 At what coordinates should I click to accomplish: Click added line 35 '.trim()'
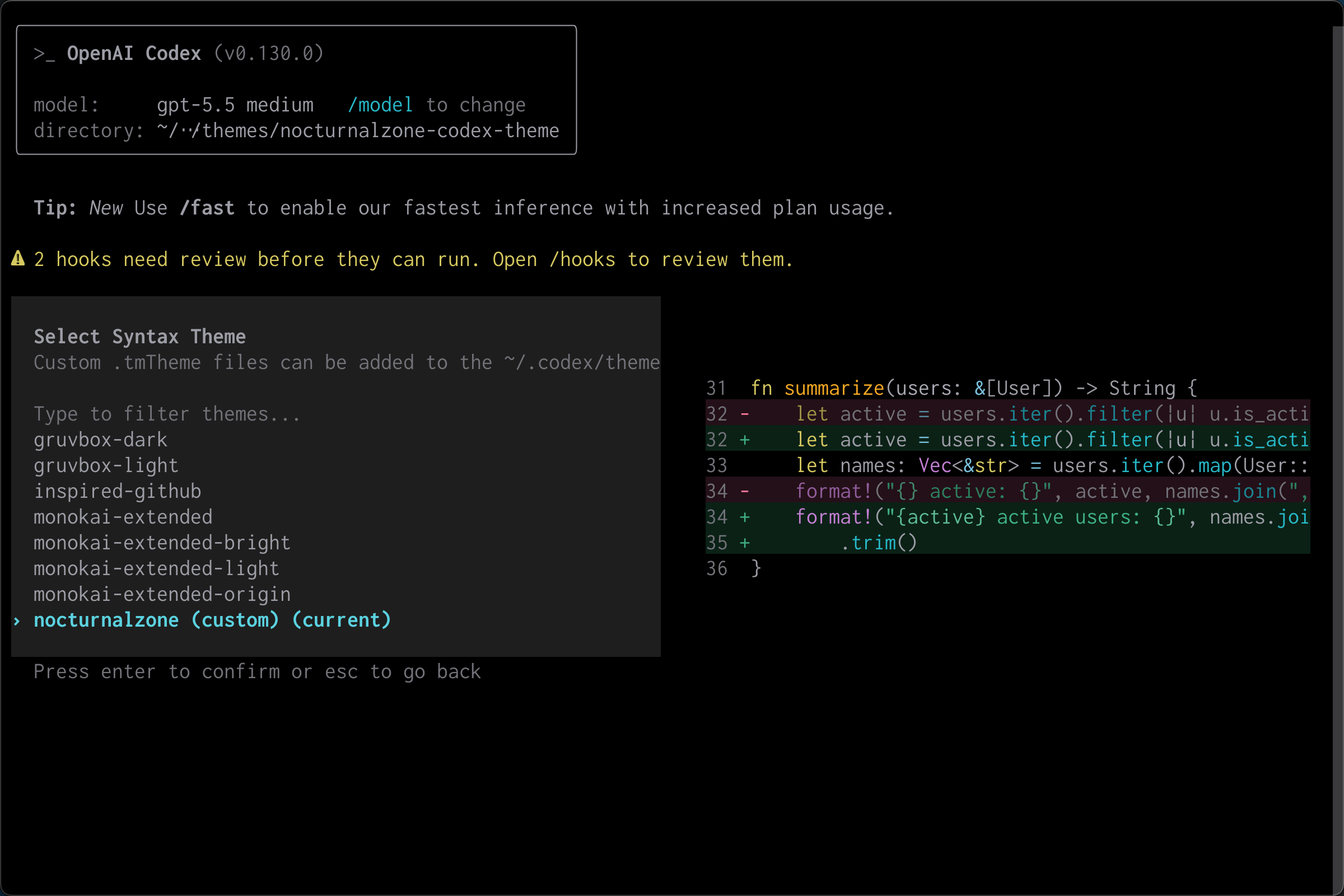(x=1007, y=542)
